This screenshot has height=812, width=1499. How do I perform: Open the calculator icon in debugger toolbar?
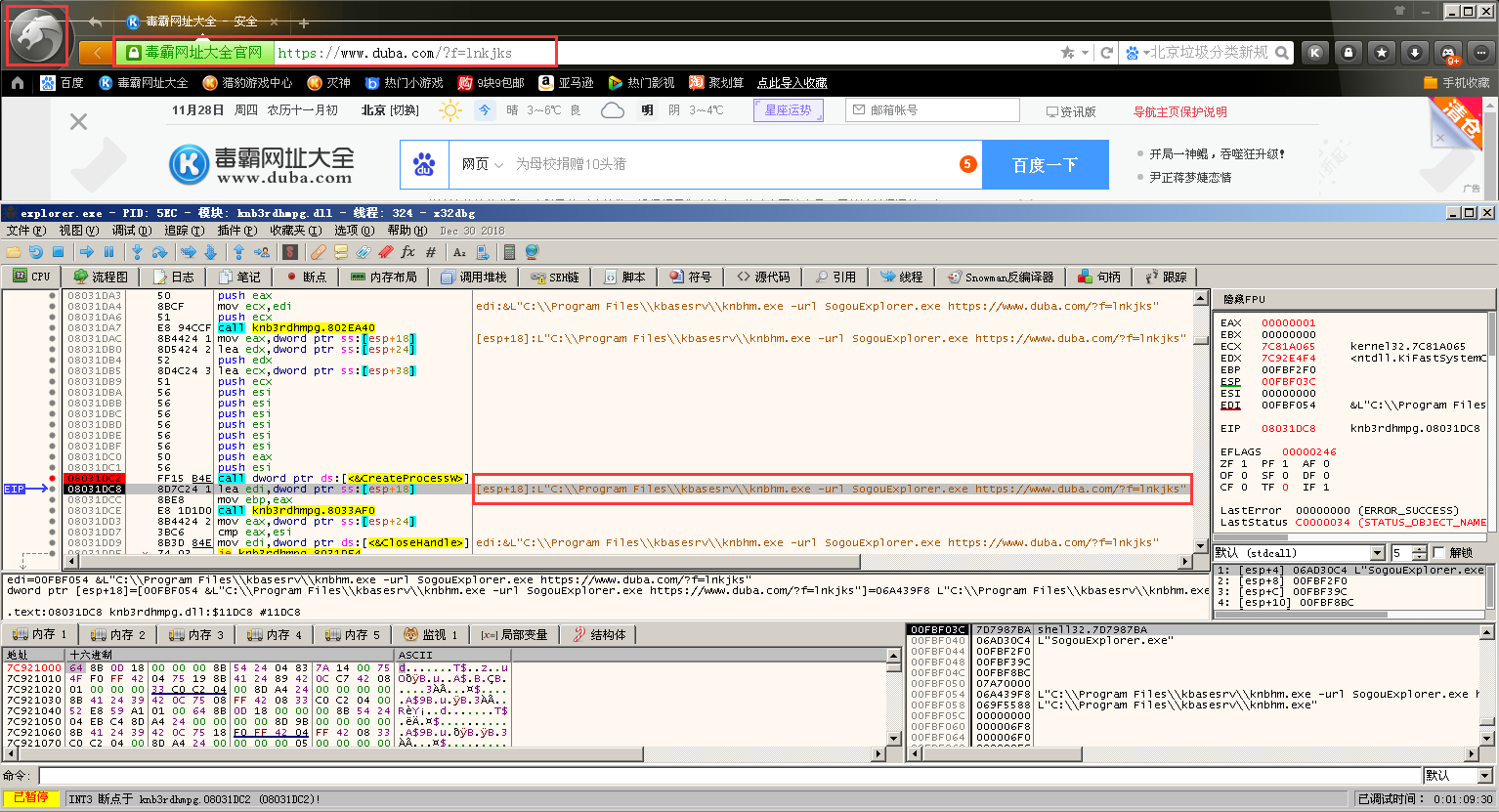click(x=509, y=252)
